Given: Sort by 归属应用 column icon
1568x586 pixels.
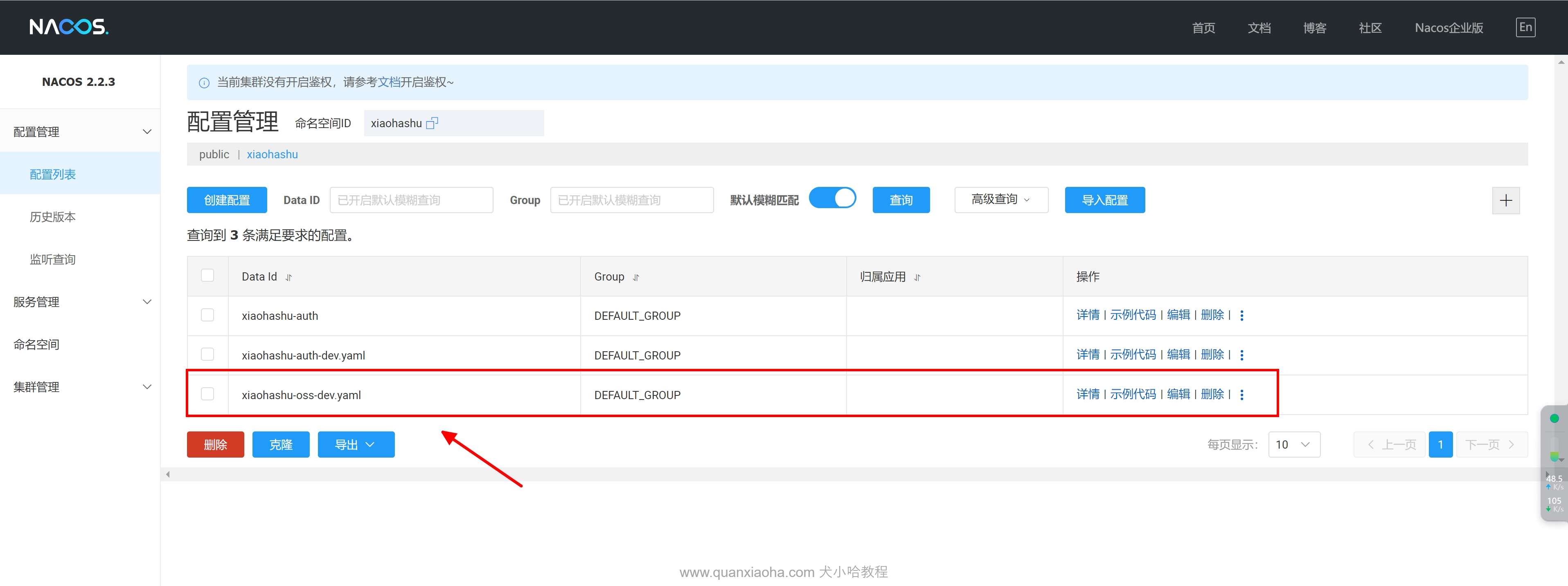Looking at the screenshot, I should [x=917, y=278].
